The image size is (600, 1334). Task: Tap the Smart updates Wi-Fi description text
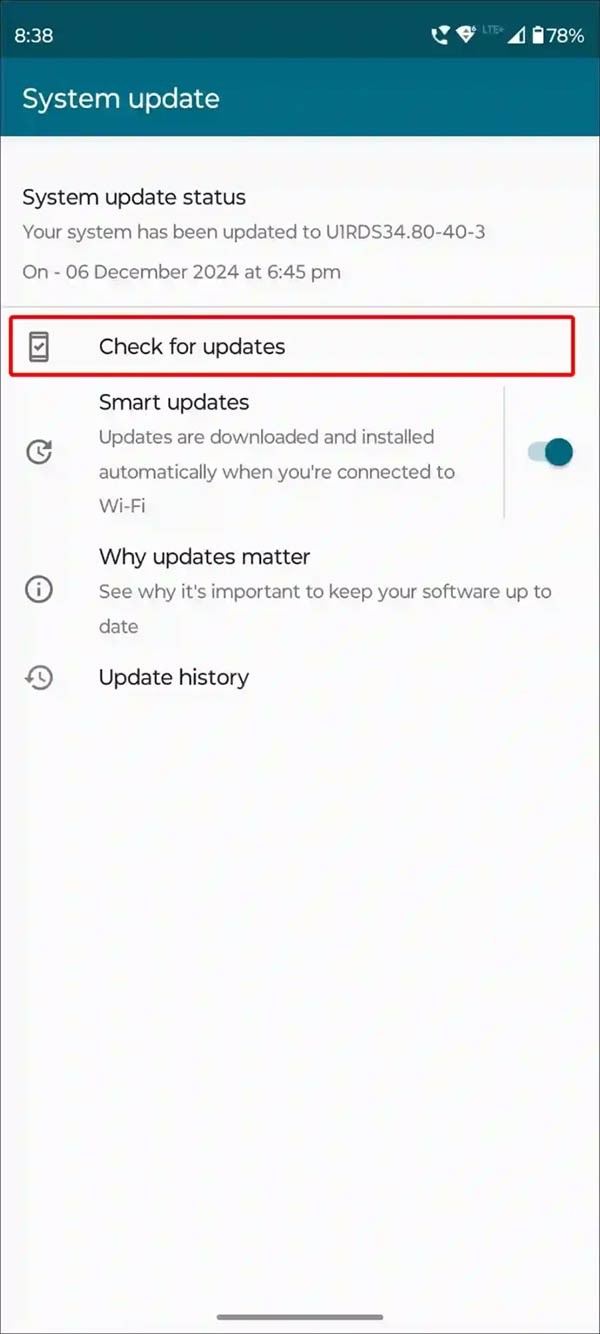pyautogui.click(x=277, y=471)
